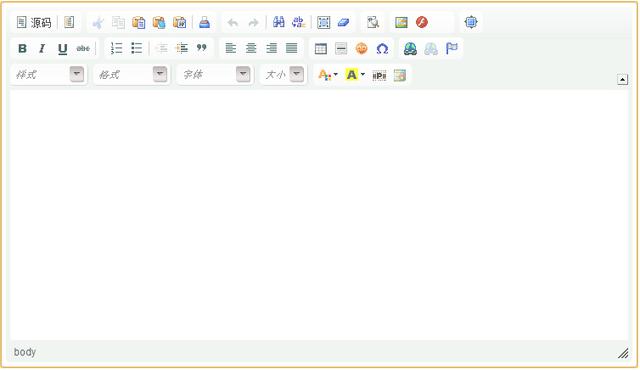The width and height of the screenshot is (640, 370).
Task: Click the Print icon
Action: click(204, 22)
